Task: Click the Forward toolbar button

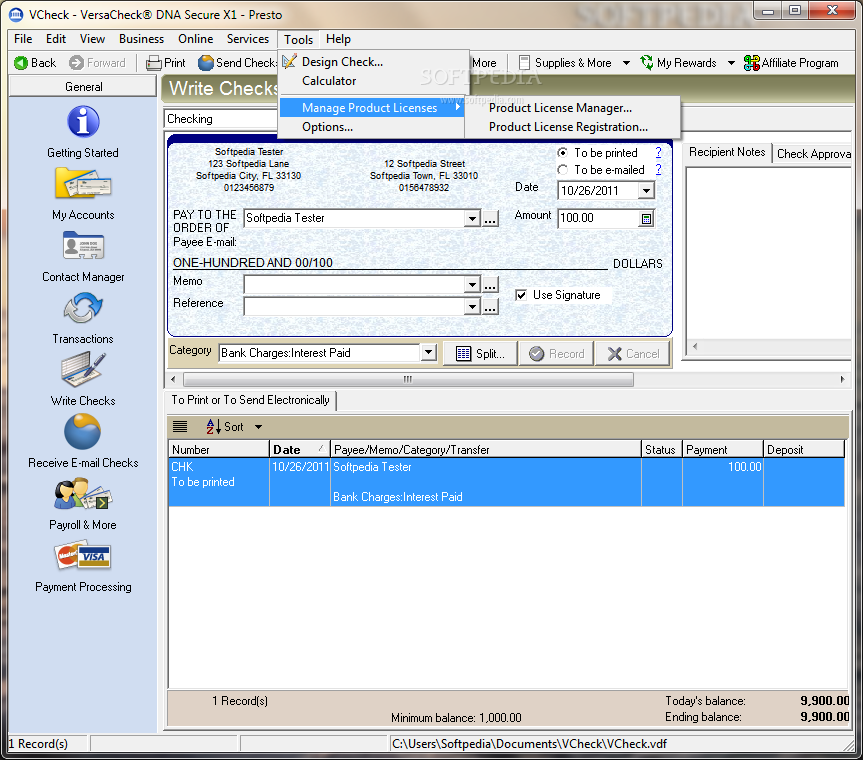Action: point(97,63)
